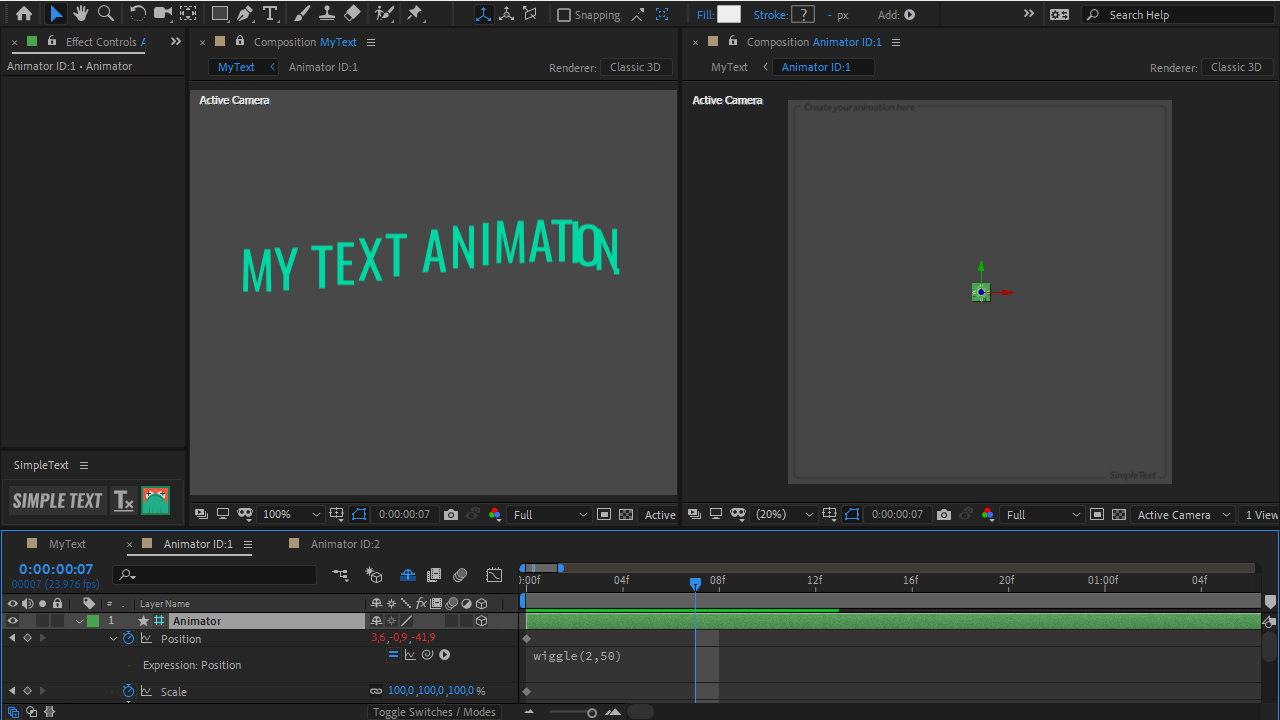Click the timeline zoom slider handle
Viewport: 1280px width, 720px height.
click(592, 712)
